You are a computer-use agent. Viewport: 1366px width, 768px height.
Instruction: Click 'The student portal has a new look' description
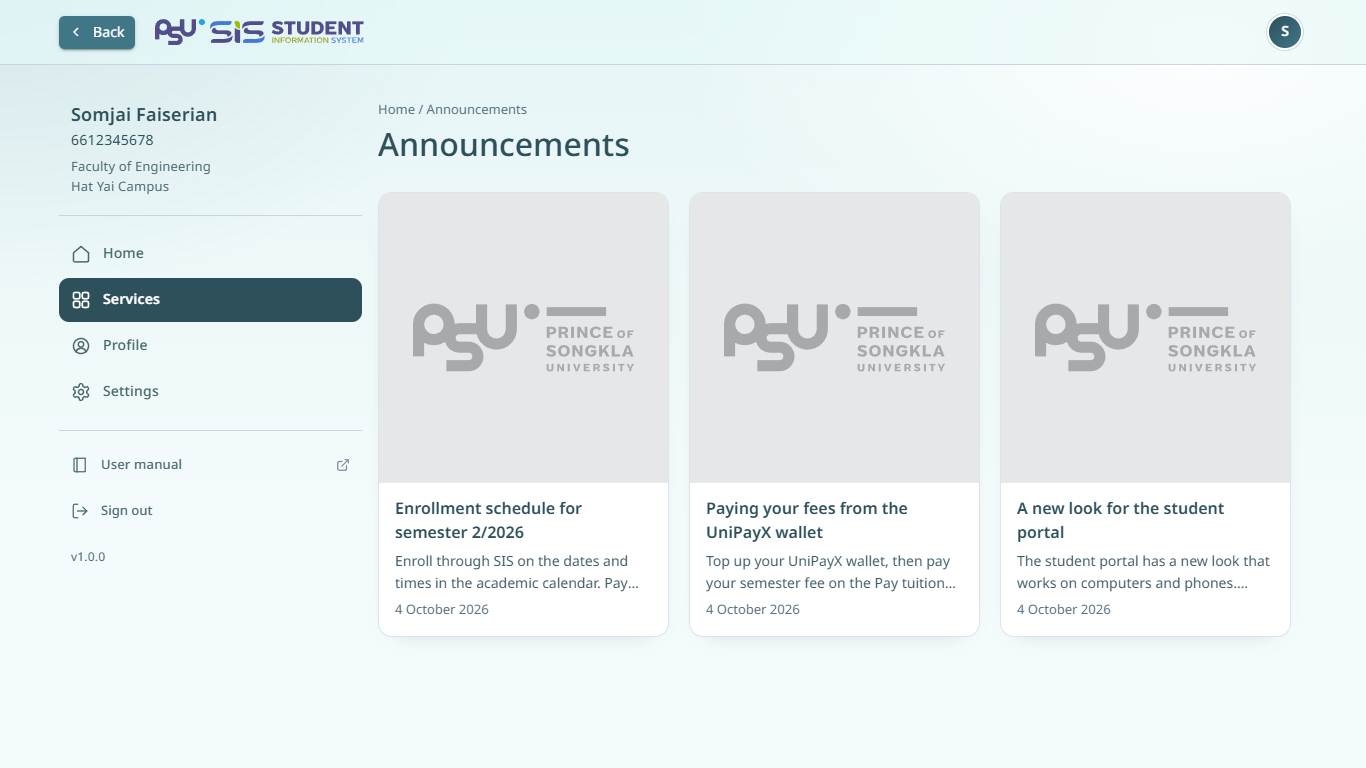tap(1143, 572)
